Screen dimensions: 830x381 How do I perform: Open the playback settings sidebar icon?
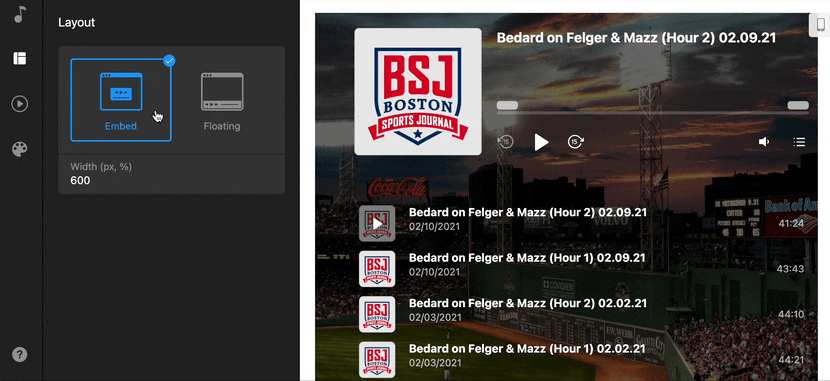pos(20,103)
